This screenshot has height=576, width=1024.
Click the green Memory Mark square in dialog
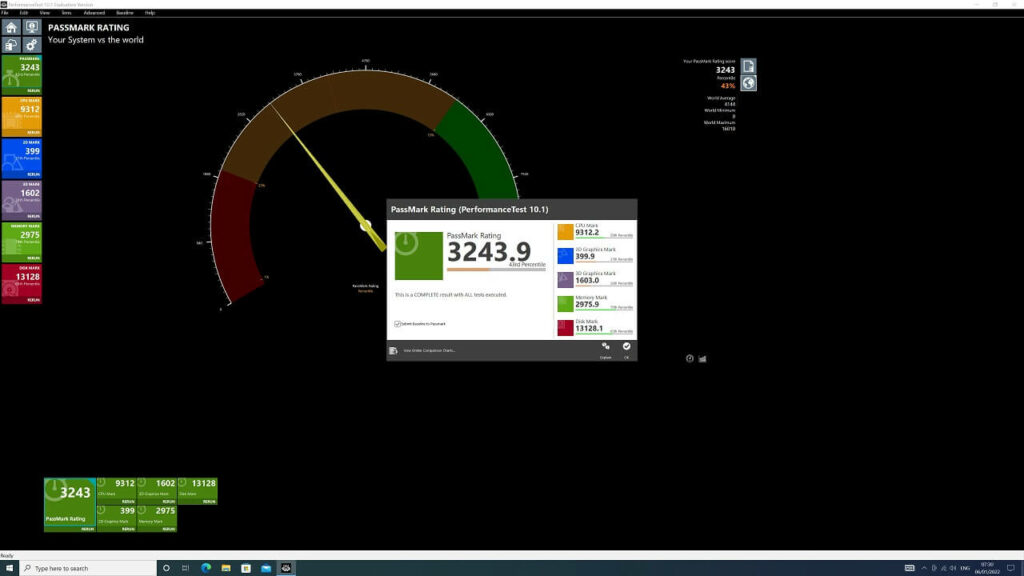[x=566, y=304]
